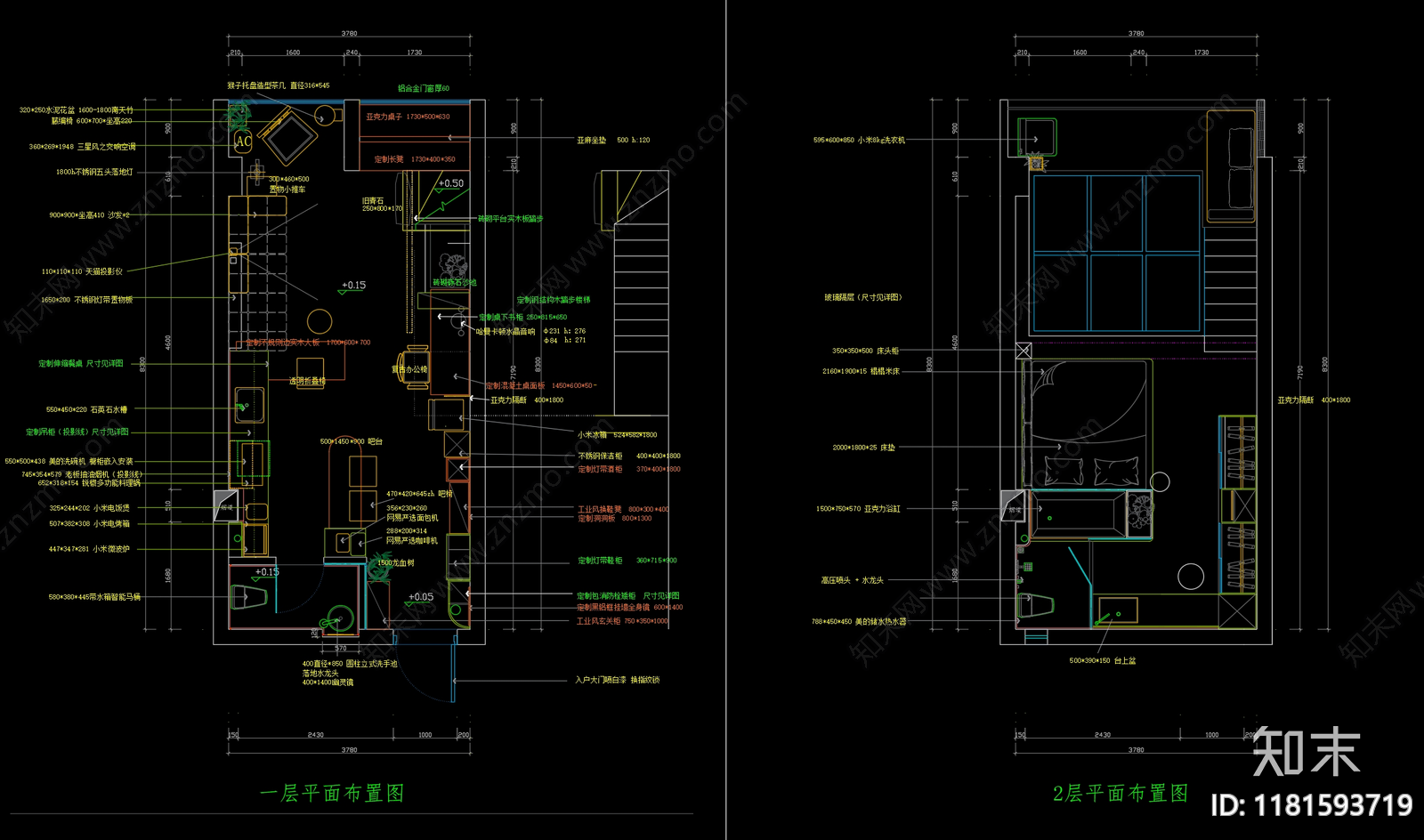Click the 500*1450*900 吧台 label
Viewport: 1424px width, 840px height.
[x=352, y=441]
